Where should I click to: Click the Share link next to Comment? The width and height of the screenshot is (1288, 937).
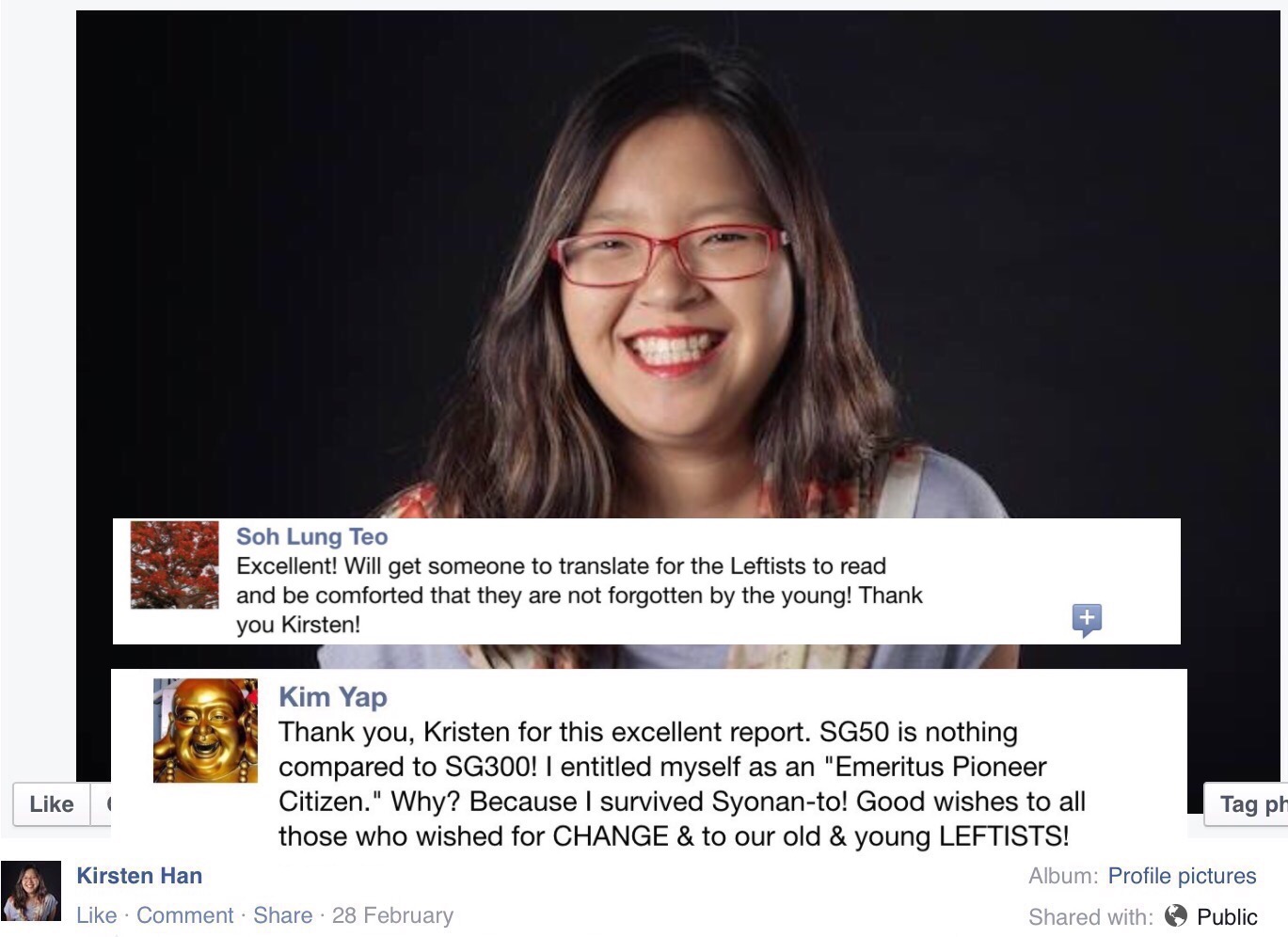282,915
